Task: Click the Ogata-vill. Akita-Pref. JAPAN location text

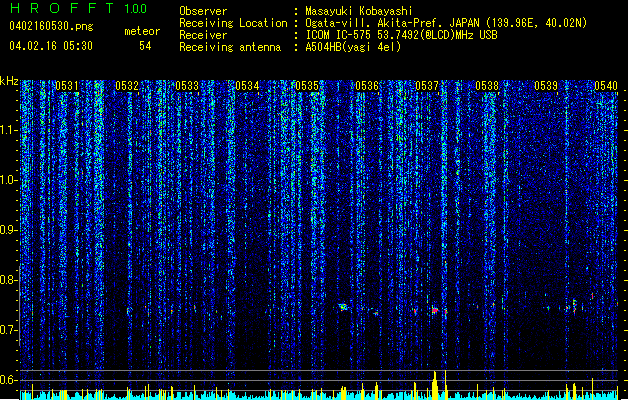Action: tap(446, 23)
